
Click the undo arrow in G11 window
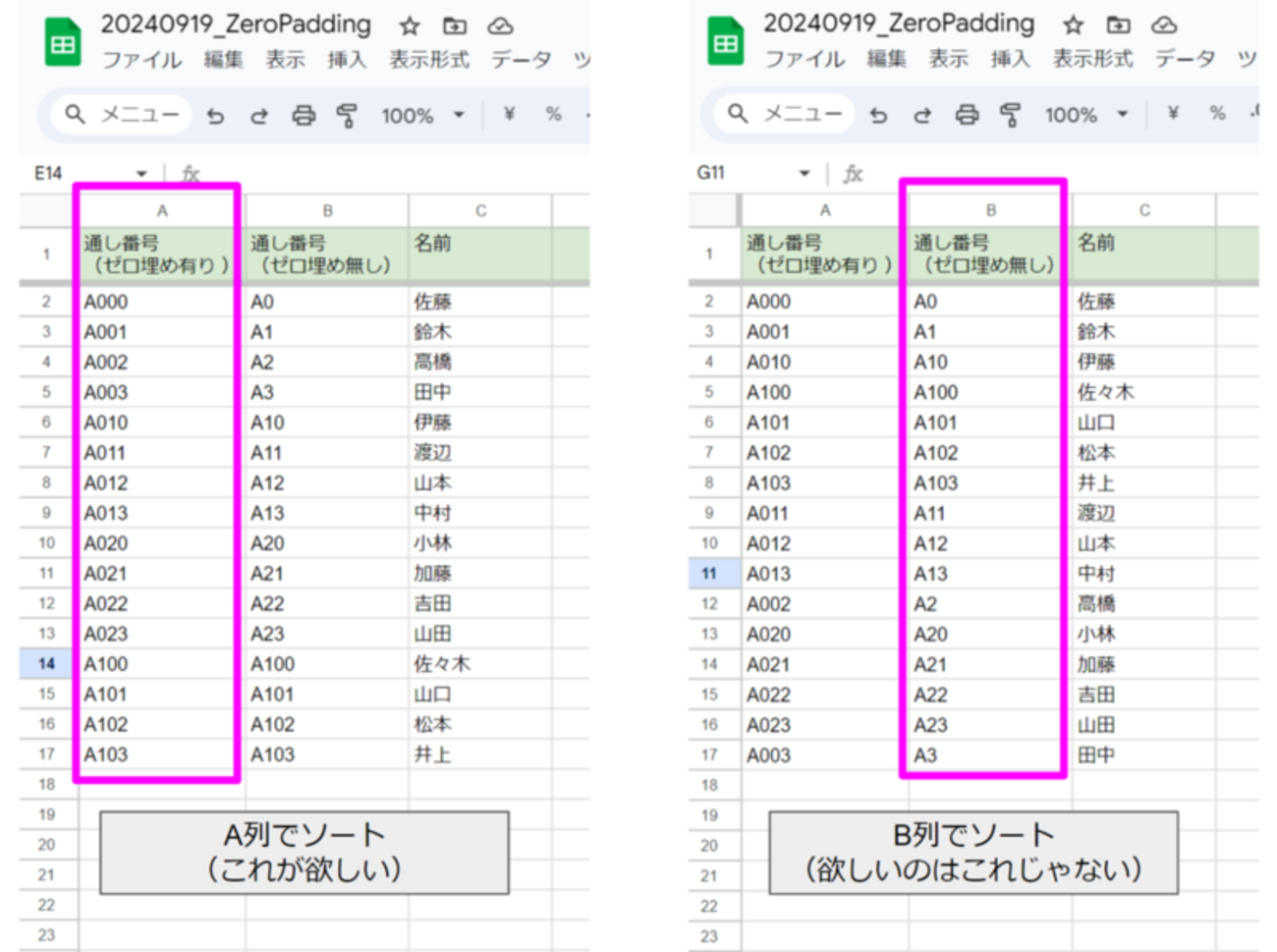click(878, 115)
